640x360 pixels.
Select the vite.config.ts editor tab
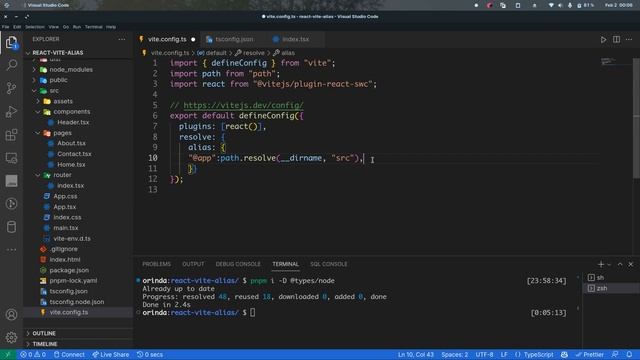(167, 39)
